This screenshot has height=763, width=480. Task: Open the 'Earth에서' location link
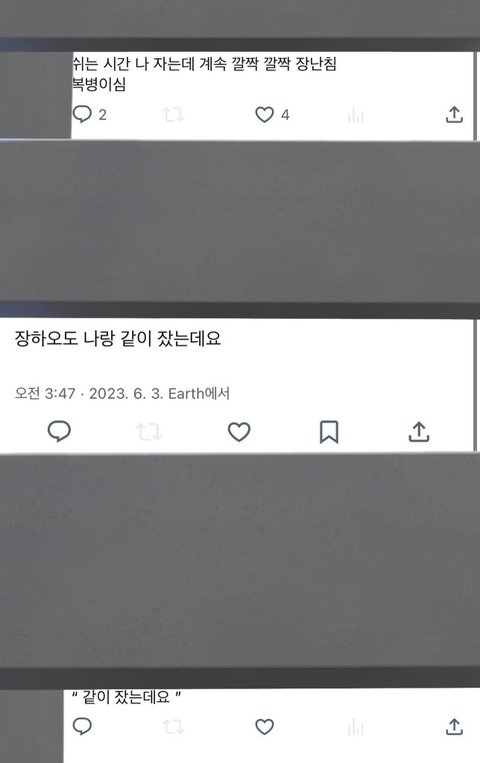199,393
